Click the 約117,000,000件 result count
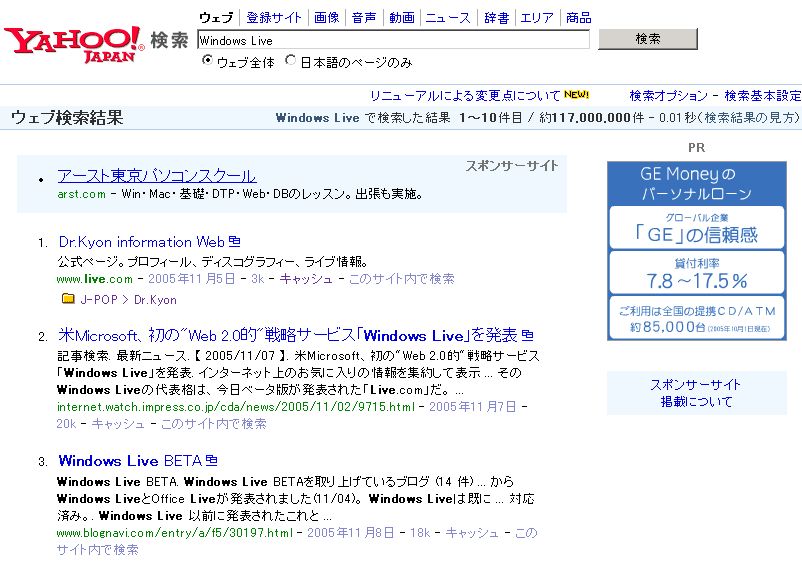802x565 pixels. point(592,118)
